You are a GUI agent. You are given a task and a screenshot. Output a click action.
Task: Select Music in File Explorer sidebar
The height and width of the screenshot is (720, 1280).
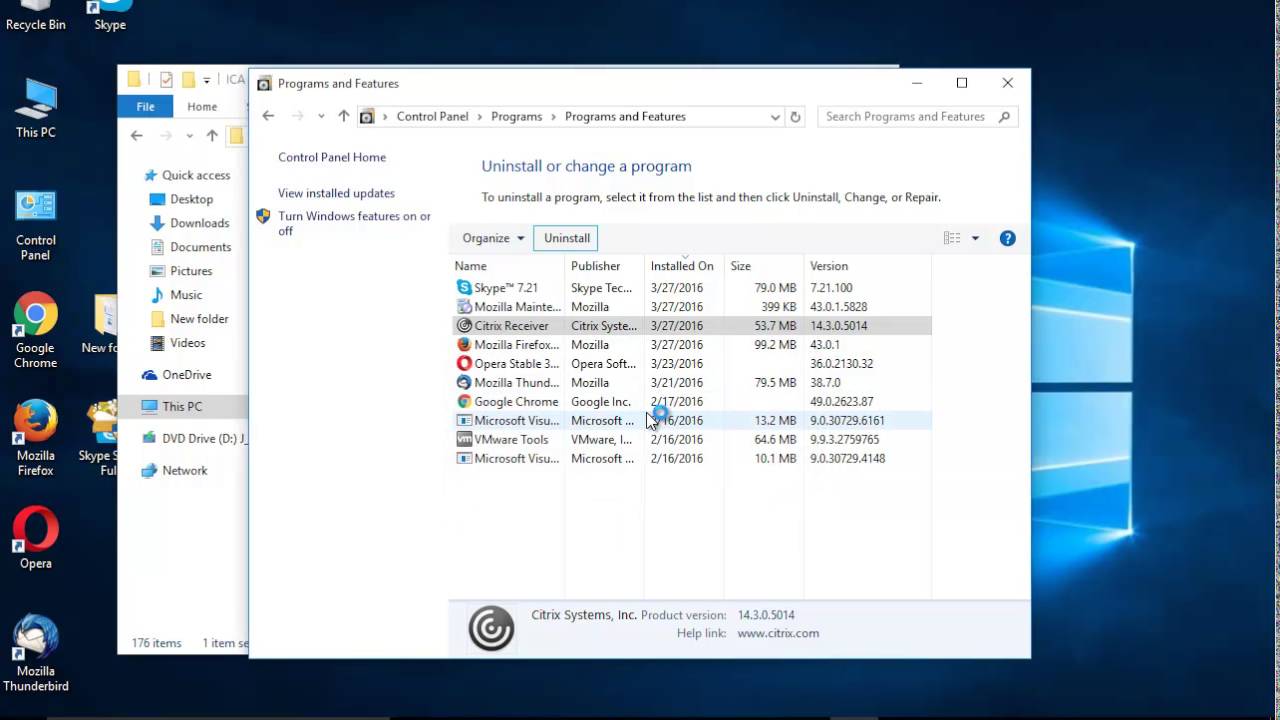coord(186,295)
